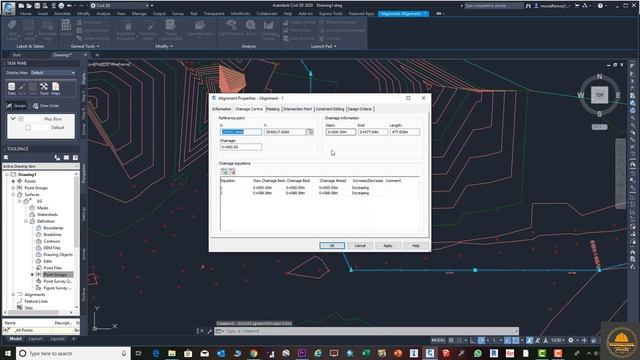This screenshot has width=640, height=360.
Task: Click the workspace switching gear in status bar
Action: coord(571,340)
